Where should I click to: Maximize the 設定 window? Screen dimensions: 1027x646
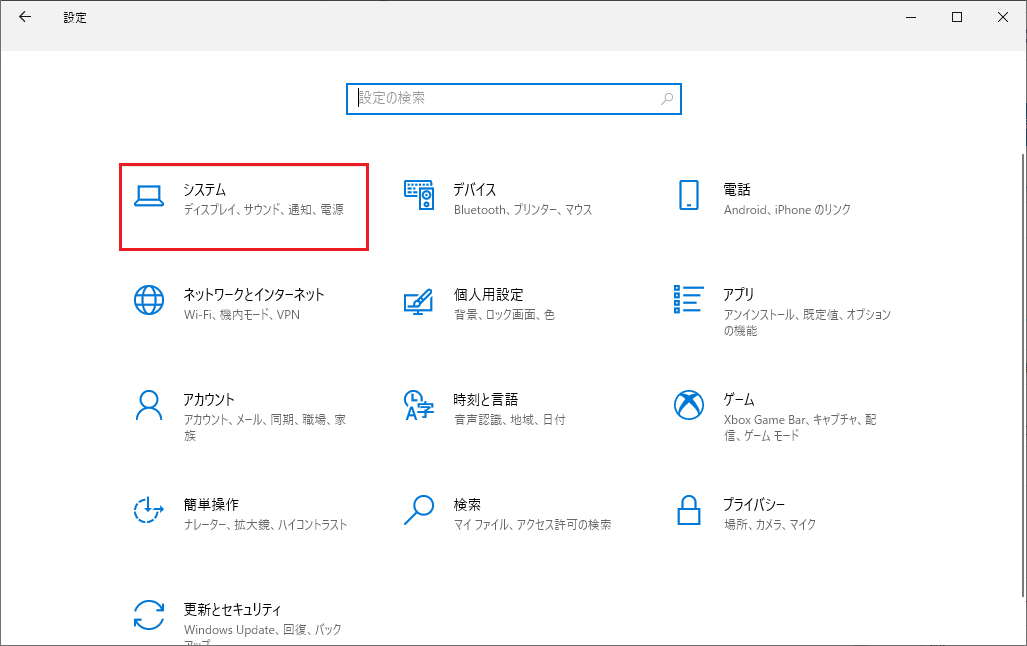(957, 17)
